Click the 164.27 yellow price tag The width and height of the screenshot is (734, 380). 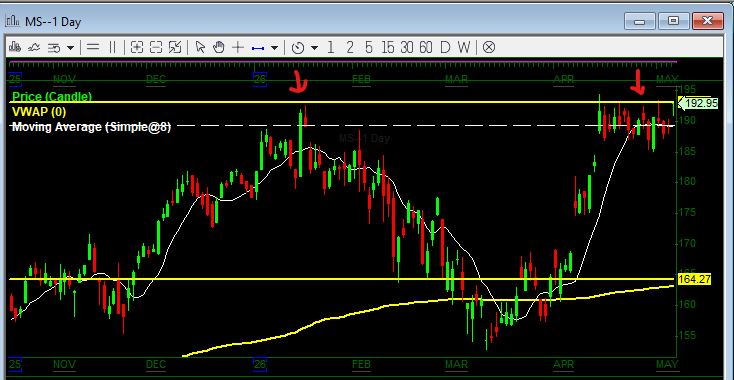(694, 279)
